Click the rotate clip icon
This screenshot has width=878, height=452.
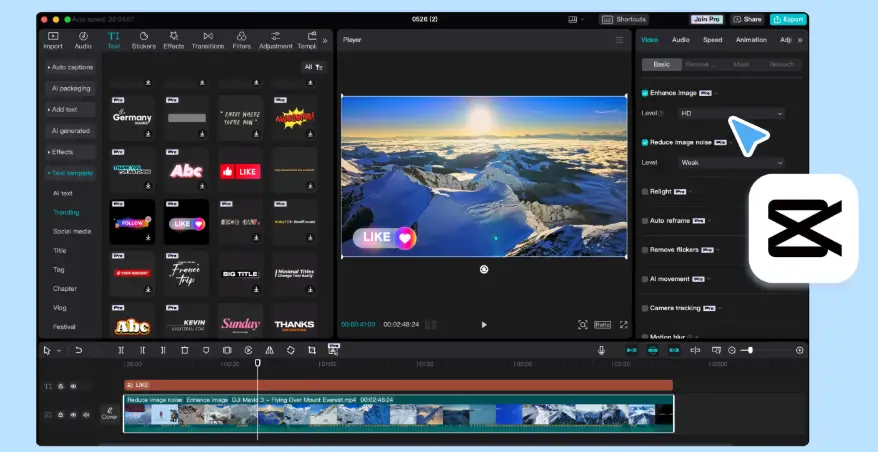pos(291,350)
